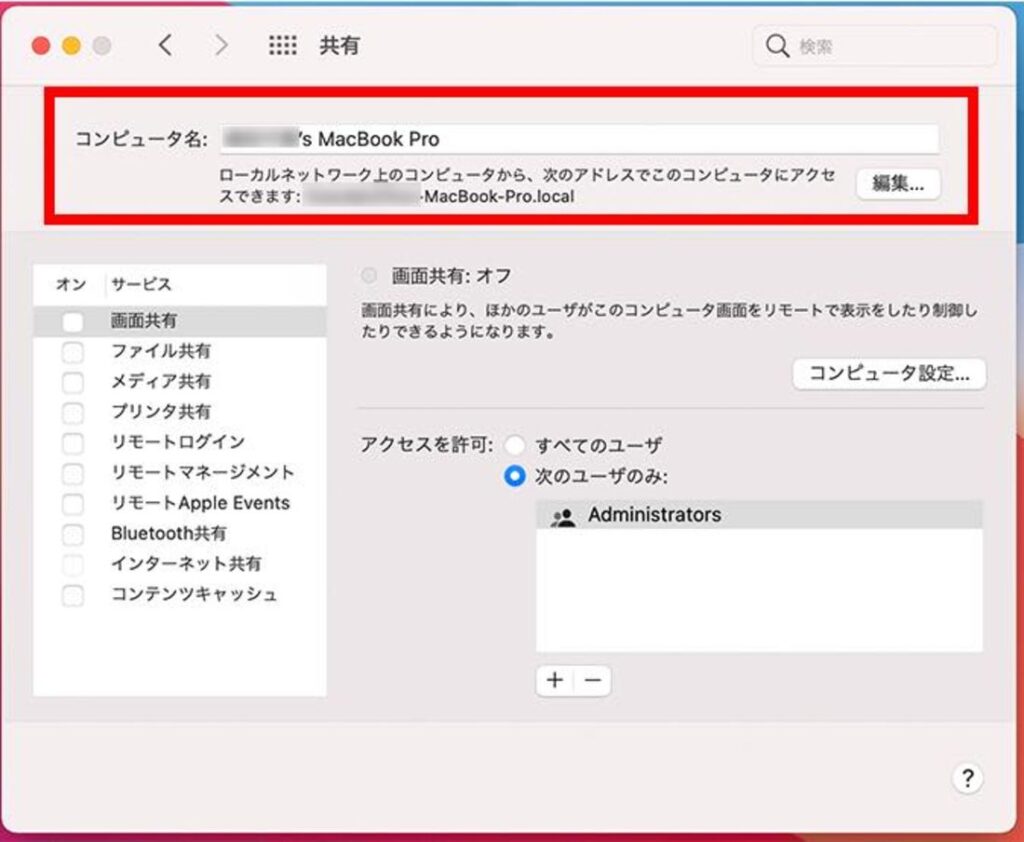
Task: Select メディア共有 service row
Action: click(180, 381)
